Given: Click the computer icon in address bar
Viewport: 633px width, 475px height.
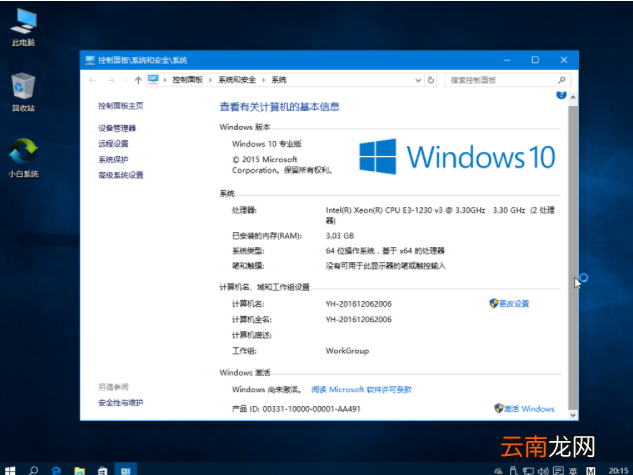Looking at the screenshot, I should [x=153, y=80].
